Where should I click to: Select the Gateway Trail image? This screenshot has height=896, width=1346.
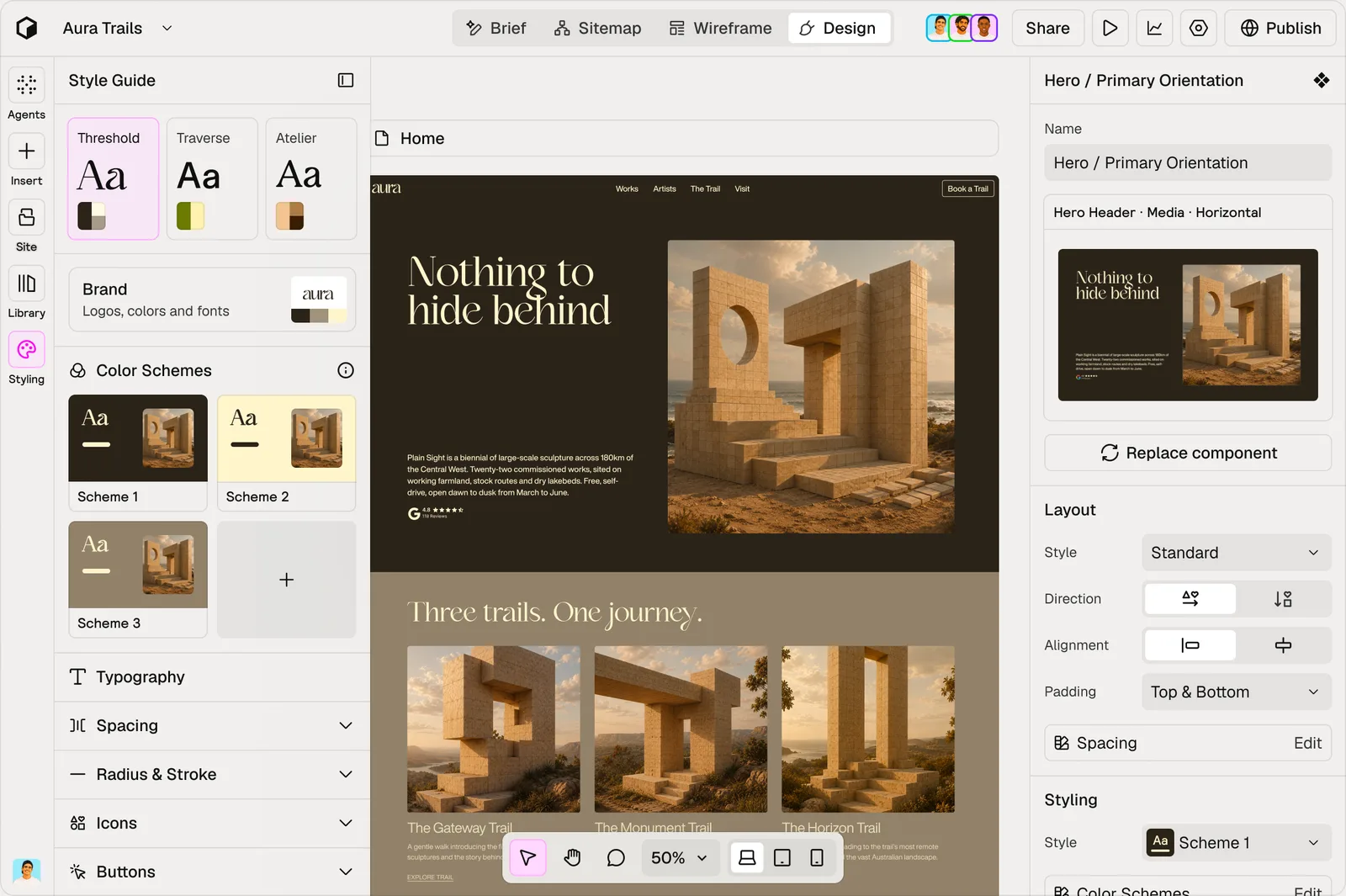coord(494,729)
